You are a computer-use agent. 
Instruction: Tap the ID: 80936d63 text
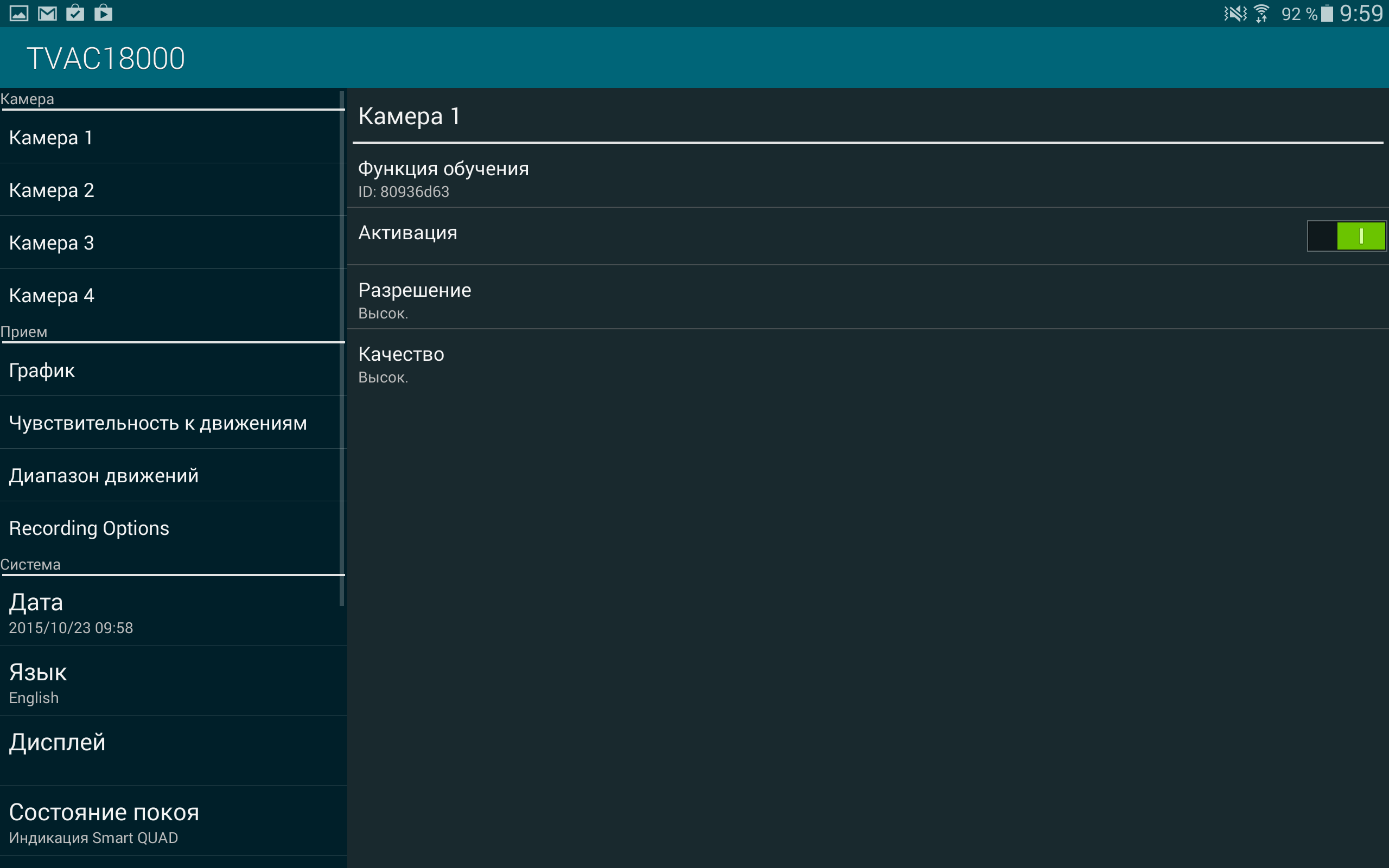pos(404,192)
